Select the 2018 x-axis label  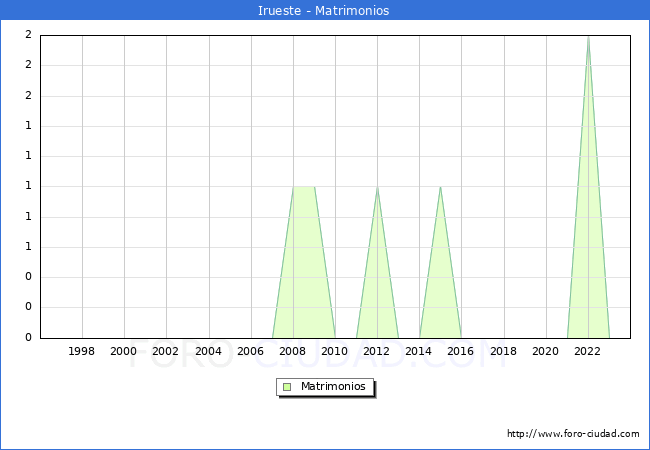tap(504, 352)
